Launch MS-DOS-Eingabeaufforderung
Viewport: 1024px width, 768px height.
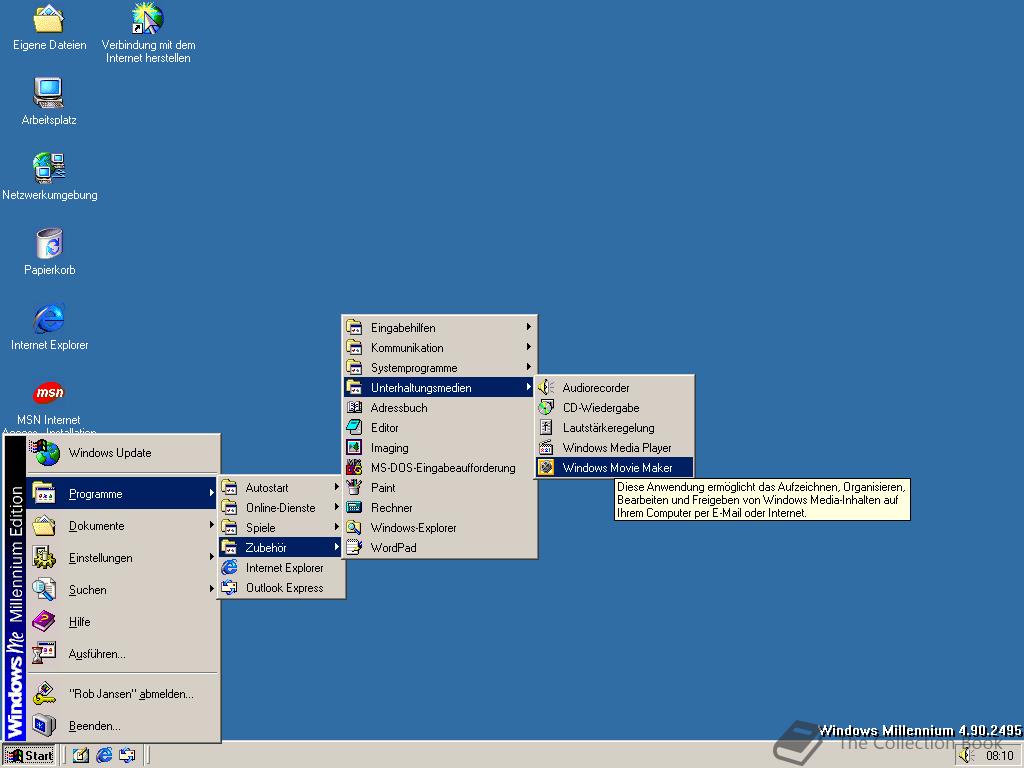coord(440,468)
